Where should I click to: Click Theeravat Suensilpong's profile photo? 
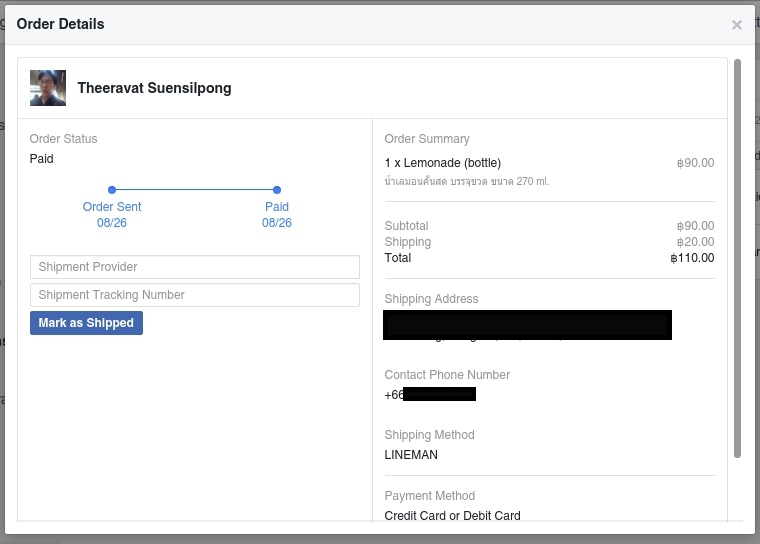pyautogui.click(x=48, y=88)
